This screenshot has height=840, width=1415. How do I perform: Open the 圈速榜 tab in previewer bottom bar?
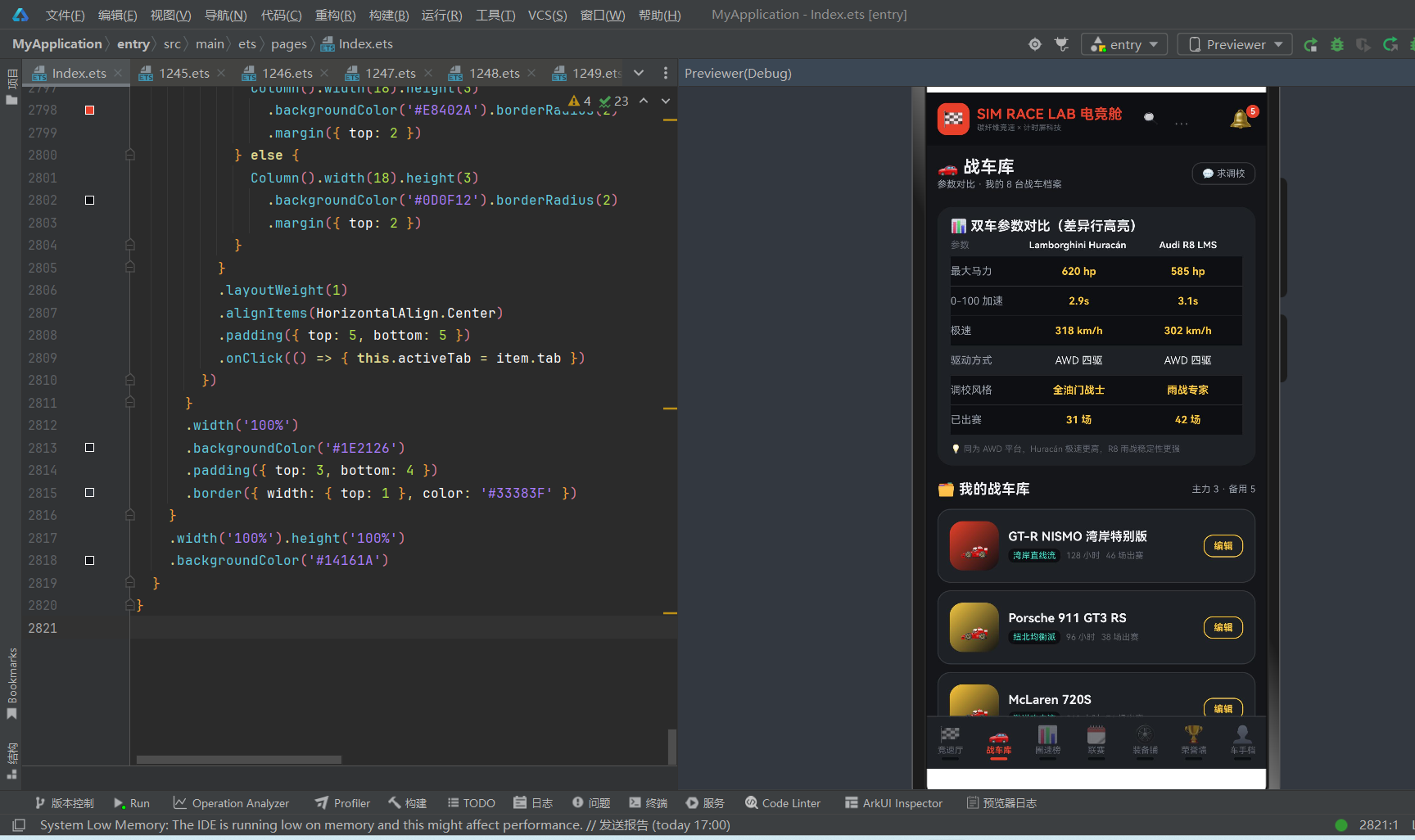1047,741
